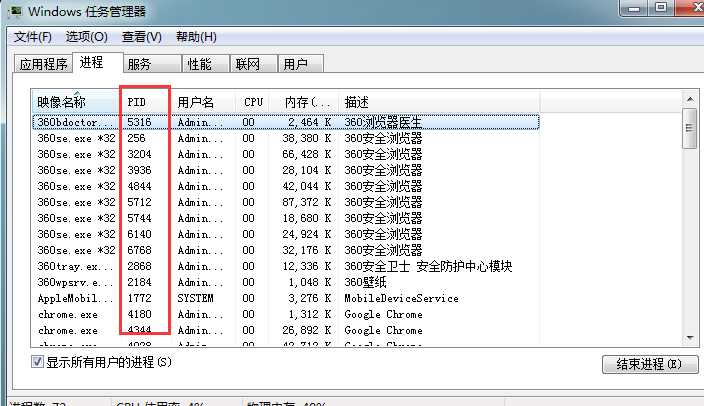704x406 pixels.
Task: Click the MobileDeviceService description
Action: click(401, 298)
